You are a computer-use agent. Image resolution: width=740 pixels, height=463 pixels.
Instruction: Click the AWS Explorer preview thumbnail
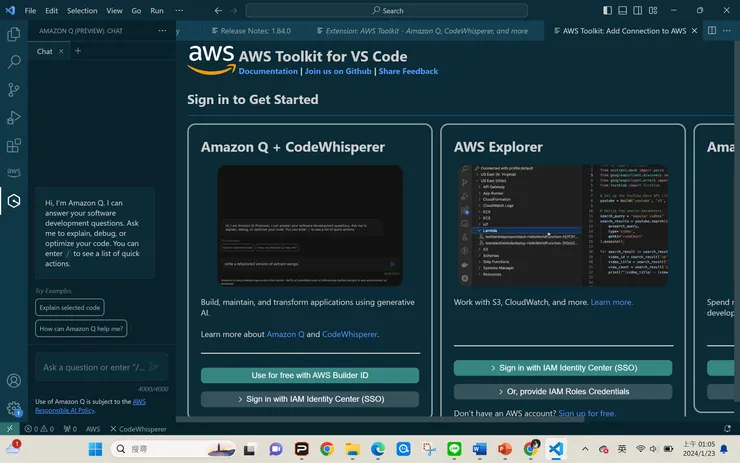pyautogui.click(x=563, y=226)
